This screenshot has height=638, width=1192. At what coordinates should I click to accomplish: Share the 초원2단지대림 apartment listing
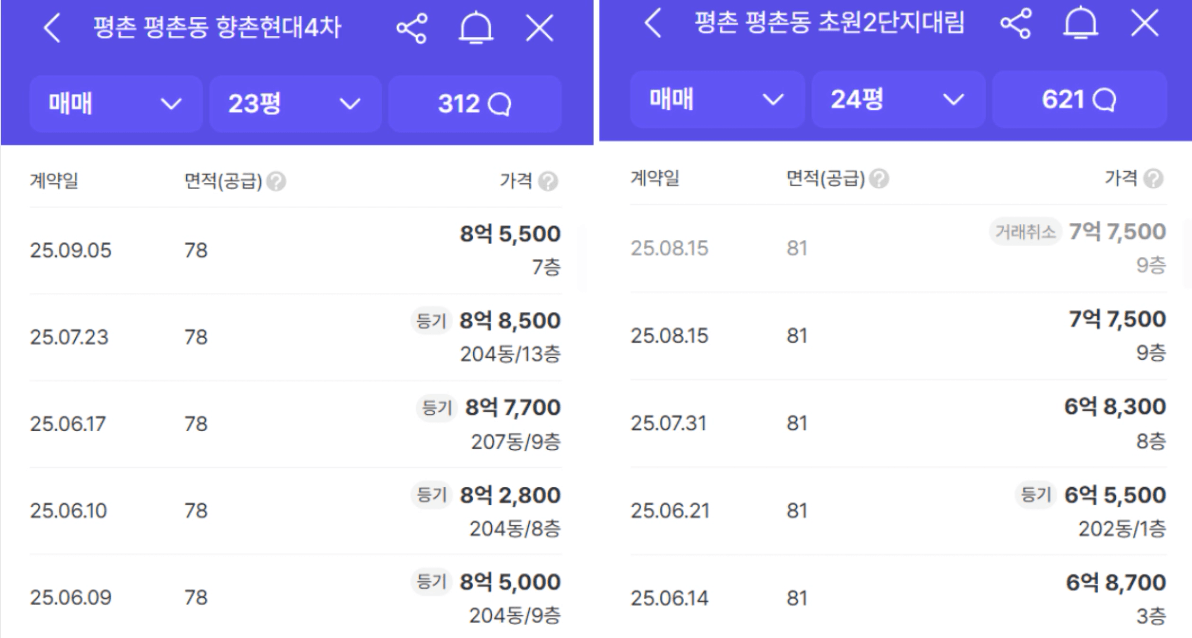click(x=1016, y=24)
